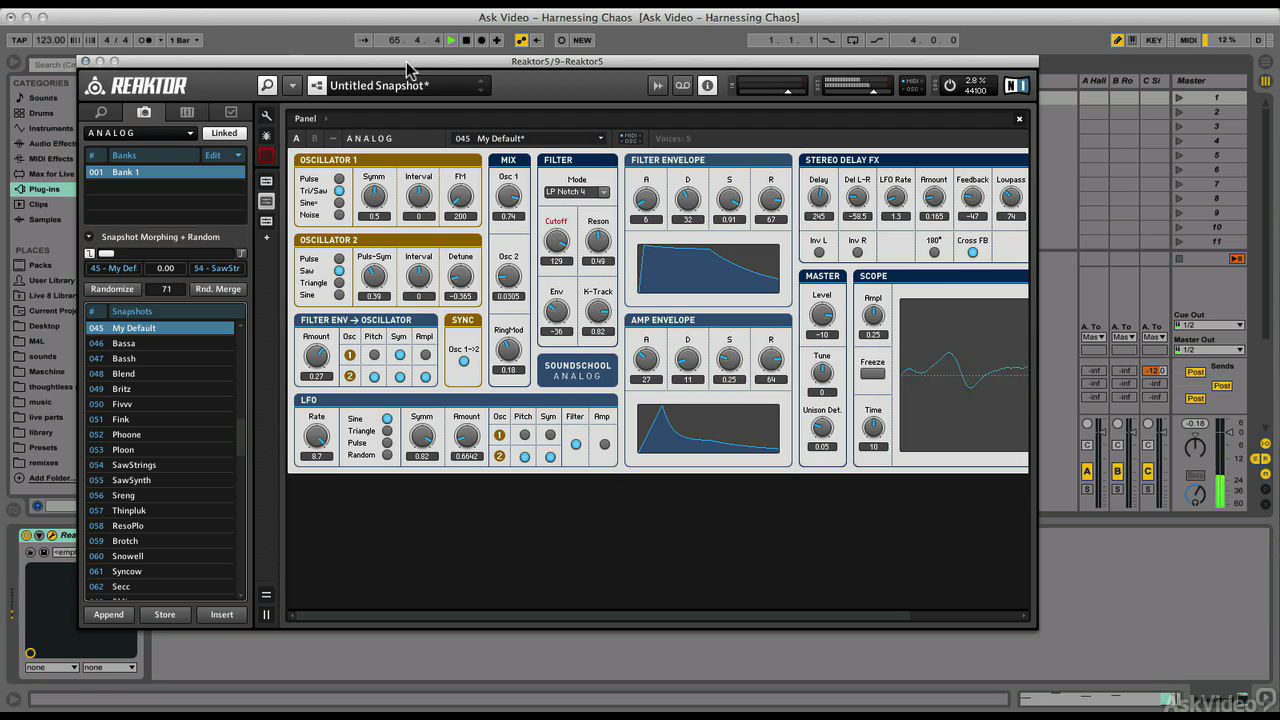The height and width of the screenshot is (720, 1280).
Task: Click the audio engine power icon
Action: [x=950, y=86]
